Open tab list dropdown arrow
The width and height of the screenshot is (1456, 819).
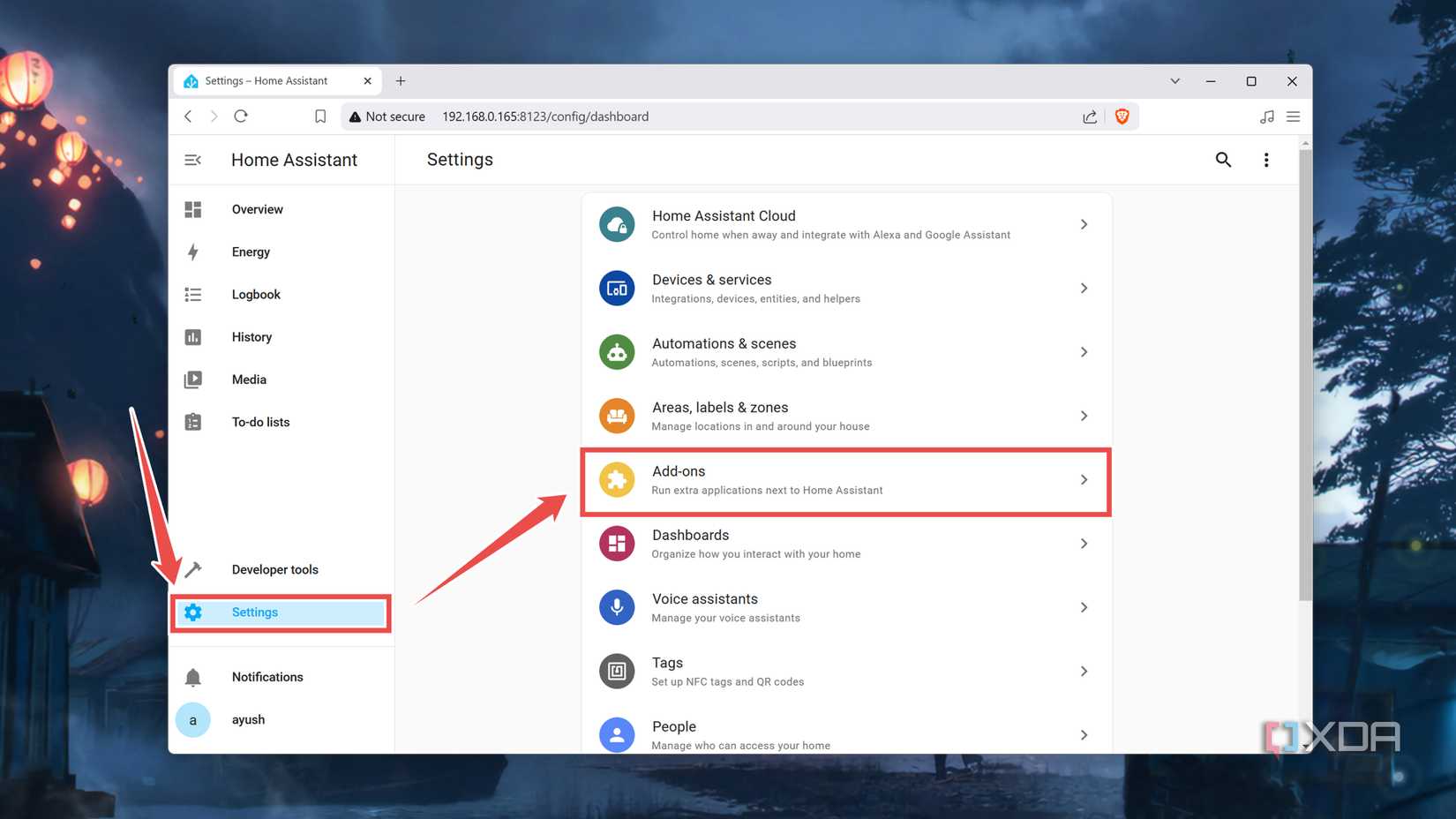coord(1175,81)
